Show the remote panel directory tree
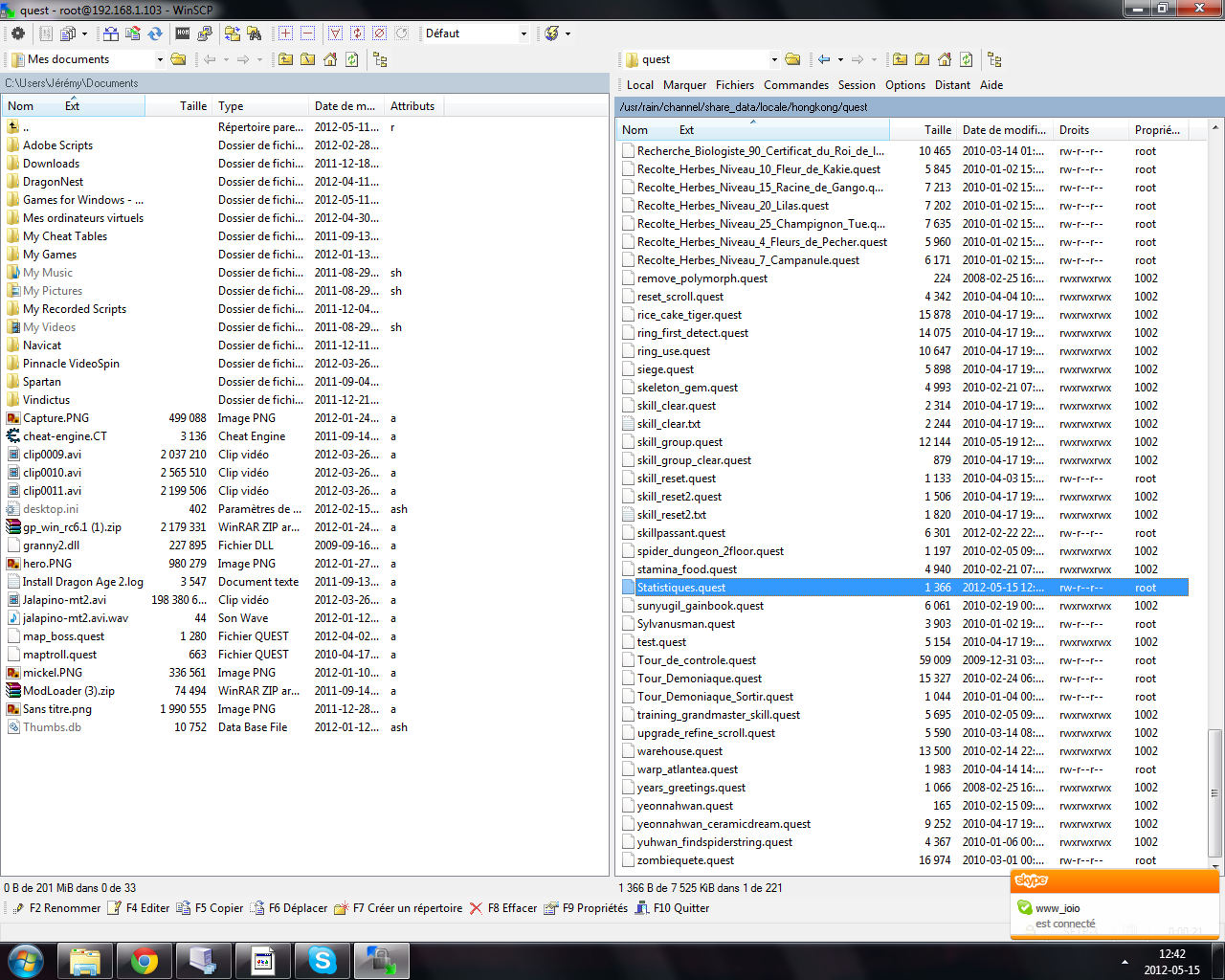The image size is (1225, 980). coord(994,59)
